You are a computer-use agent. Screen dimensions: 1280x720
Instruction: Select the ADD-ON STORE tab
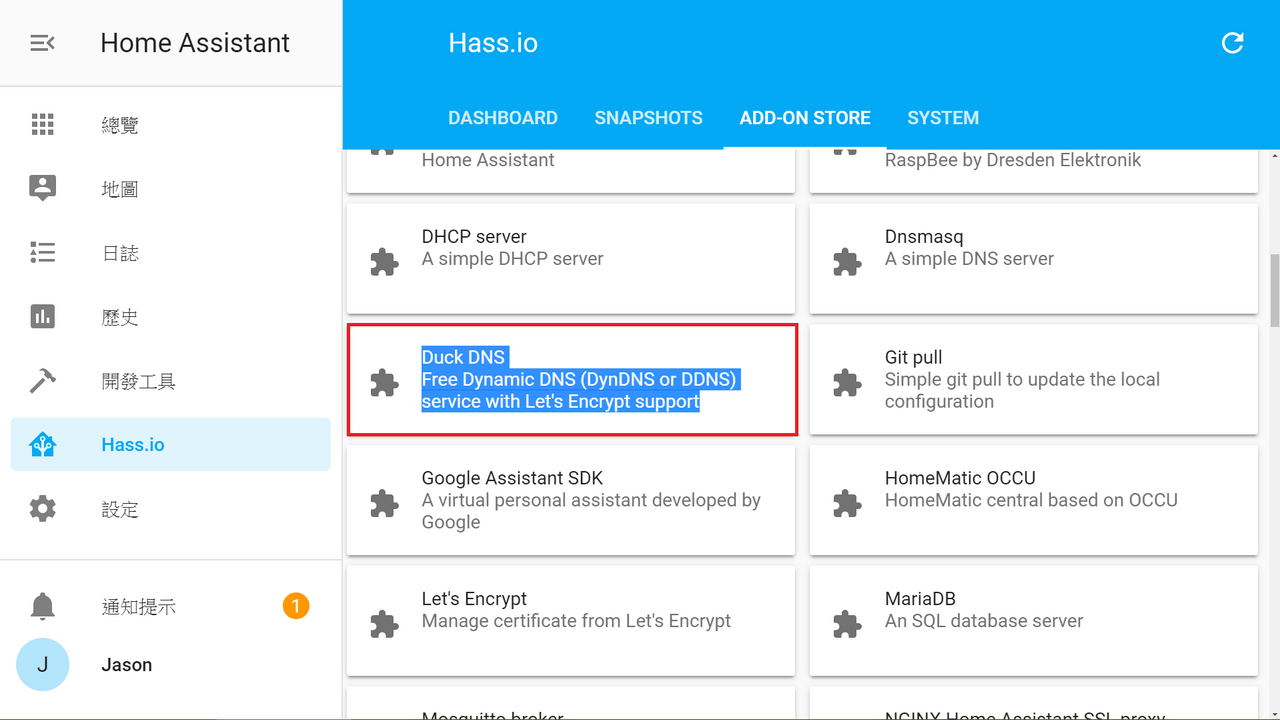coord(805,118)
